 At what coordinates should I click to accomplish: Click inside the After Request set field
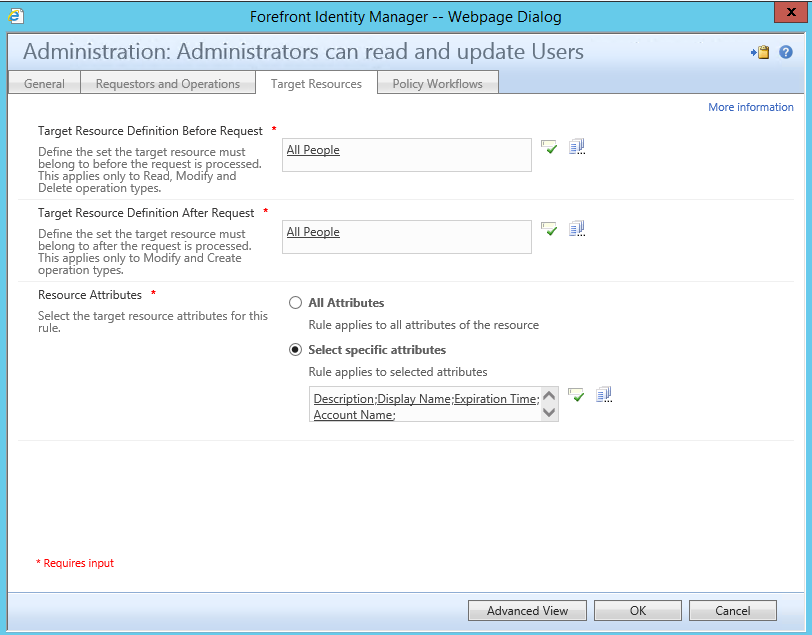click(x=407, y=237)
